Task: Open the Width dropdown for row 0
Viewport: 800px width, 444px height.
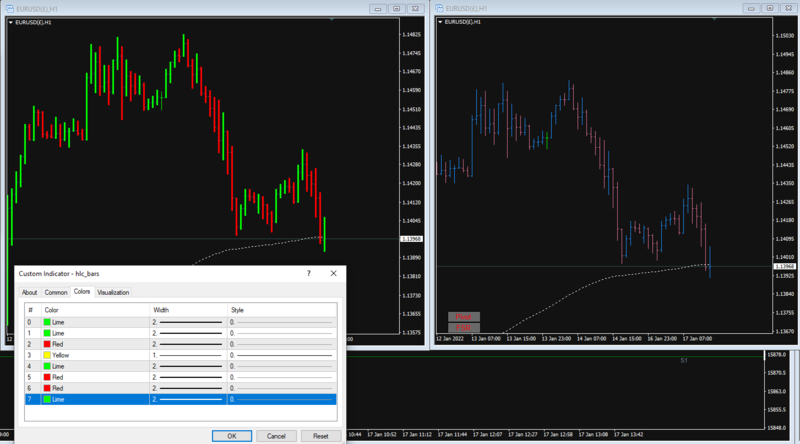Action: (188, 322)
